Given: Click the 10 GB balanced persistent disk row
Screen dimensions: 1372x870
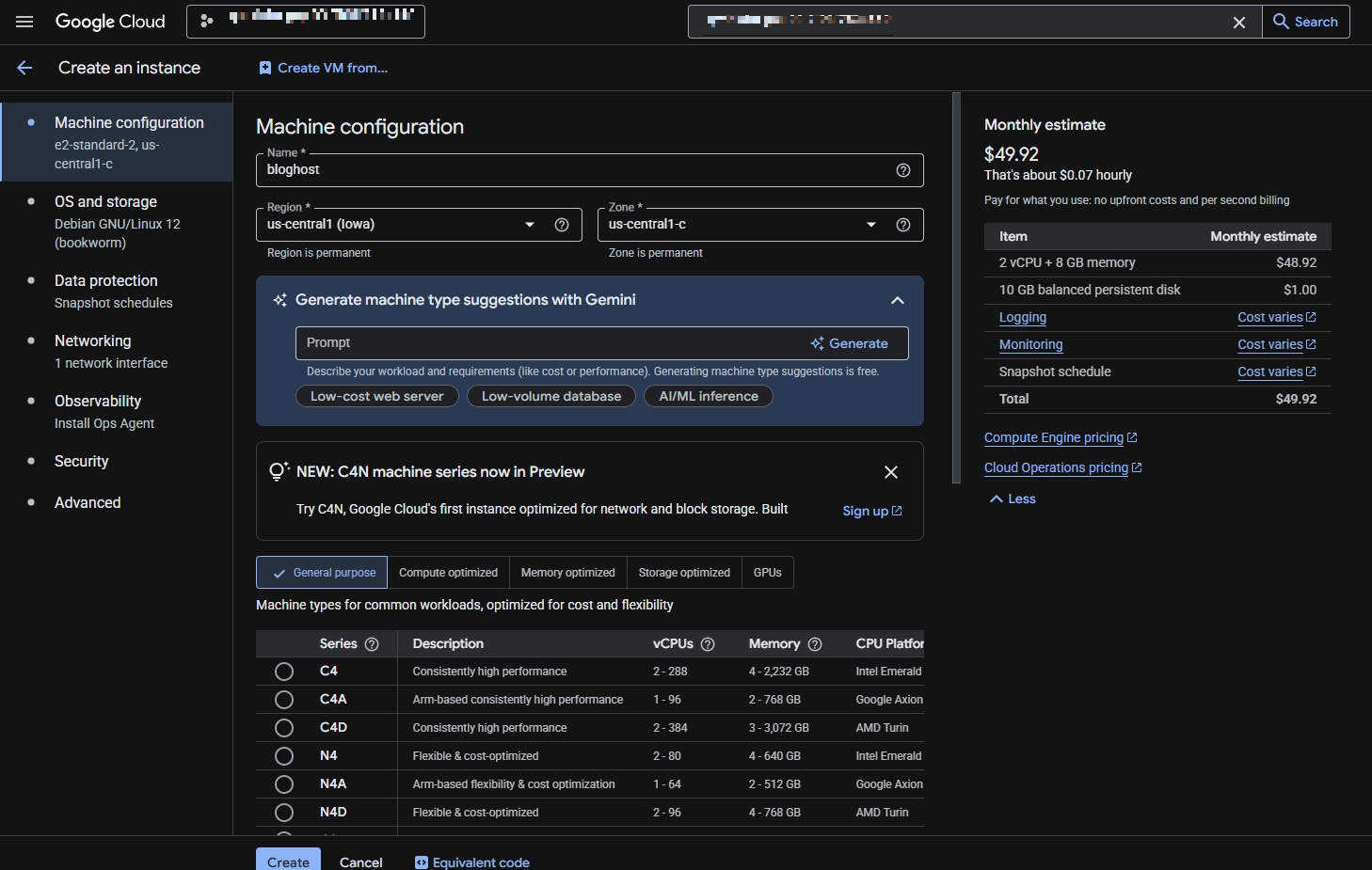Looking at the screenshot, I should (1157, 291).
